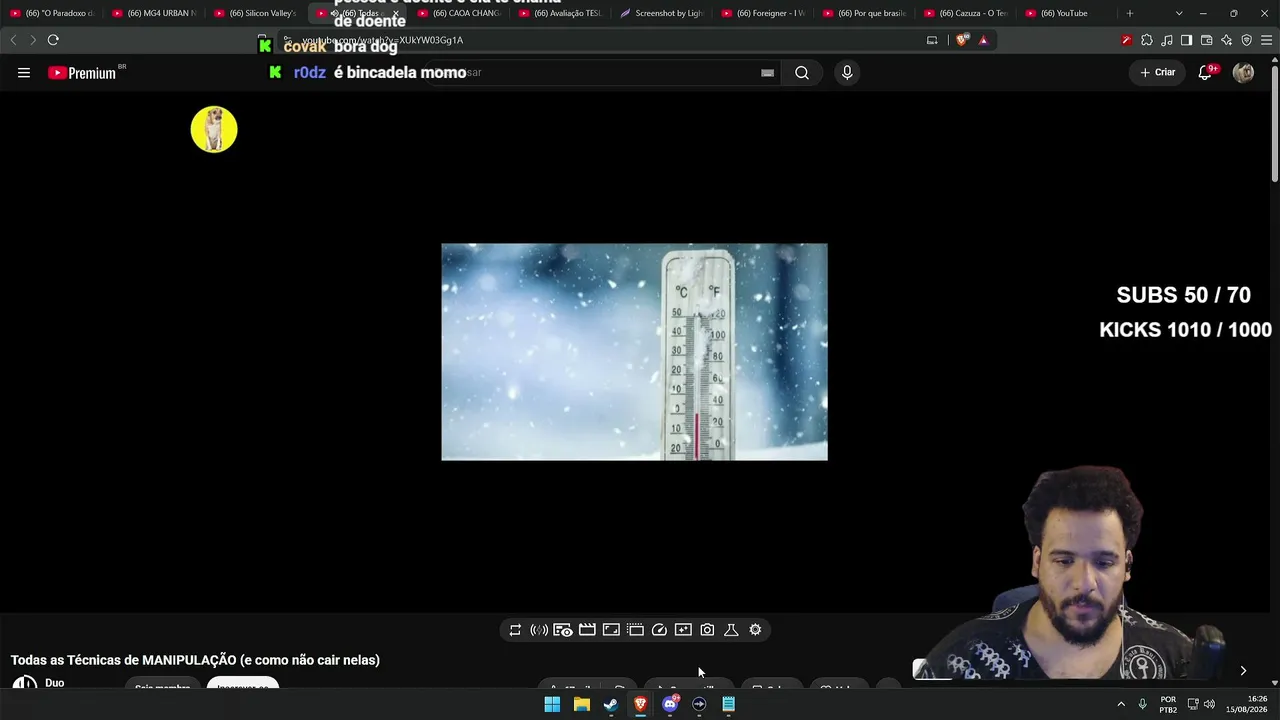The width and height of the screenshot is (1280, 720).
Task: Toggle cinema mode clapperboard icon
Action: (x=587, y=630)
